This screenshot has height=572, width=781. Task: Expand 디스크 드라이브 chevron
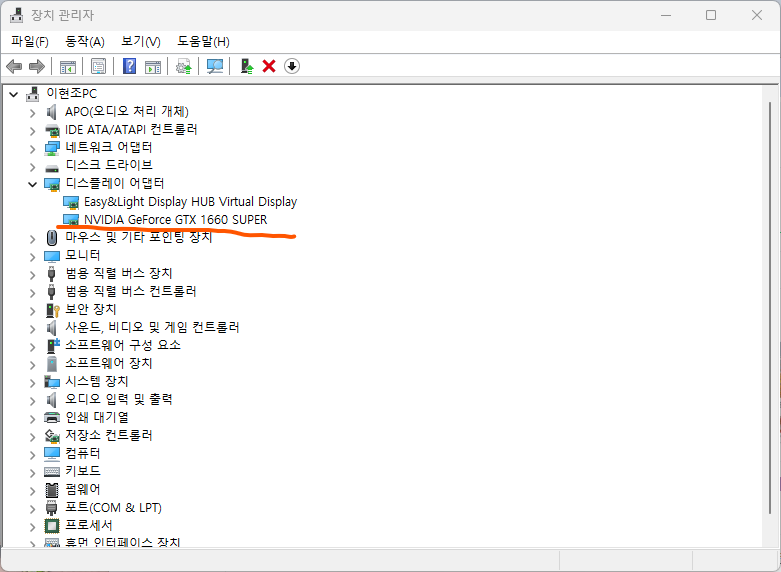click(32, 167)
